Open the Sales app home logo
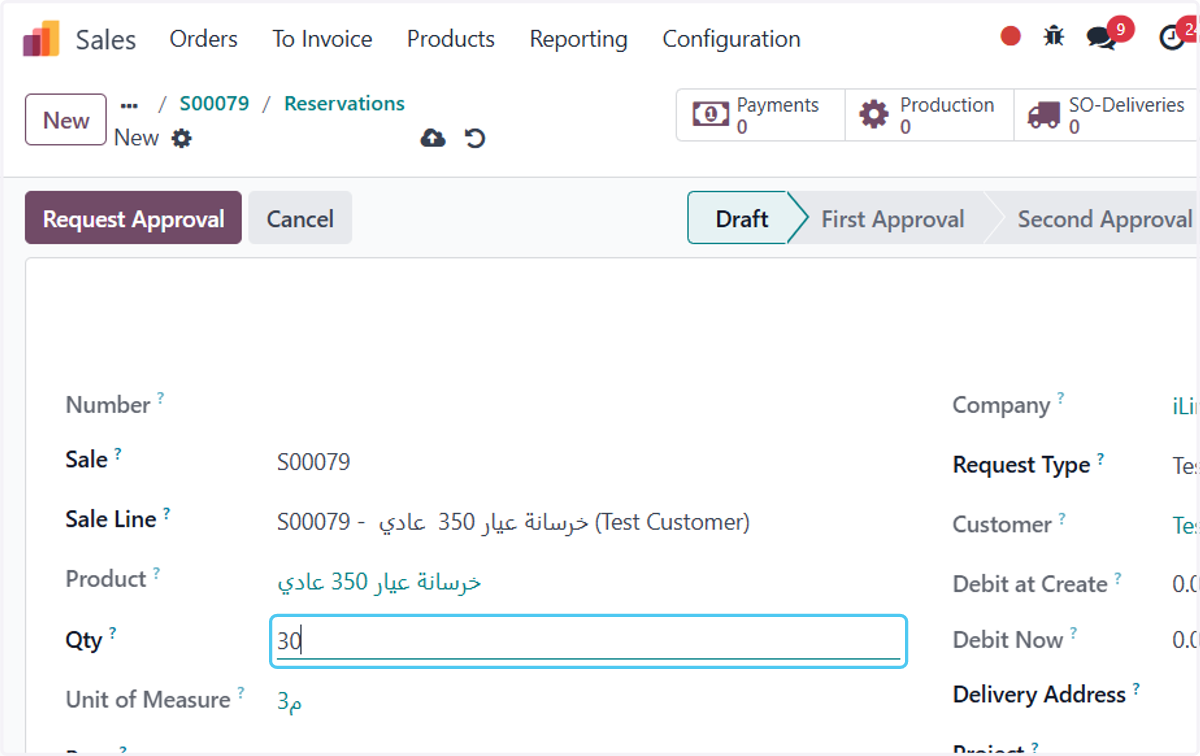 (41, 39)
